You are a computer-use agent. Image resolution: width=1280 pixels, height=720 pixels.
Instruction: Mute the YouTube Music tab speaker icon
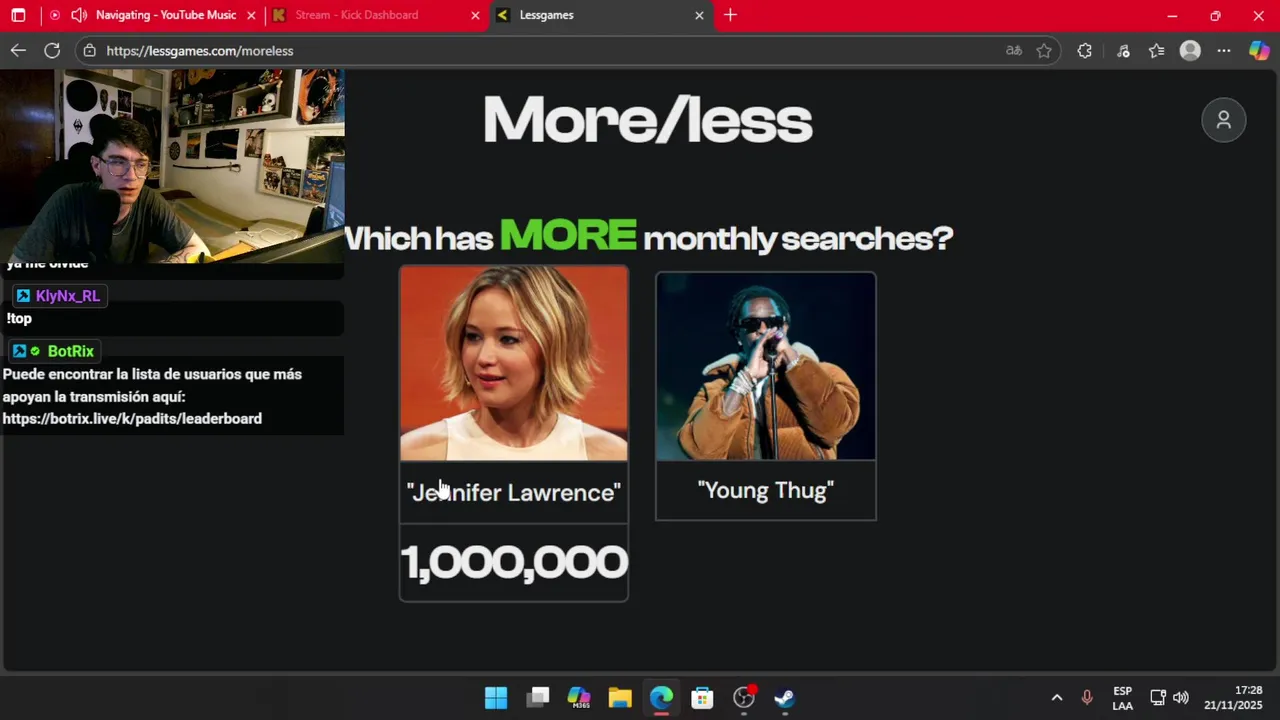click(x=79, y=15)
